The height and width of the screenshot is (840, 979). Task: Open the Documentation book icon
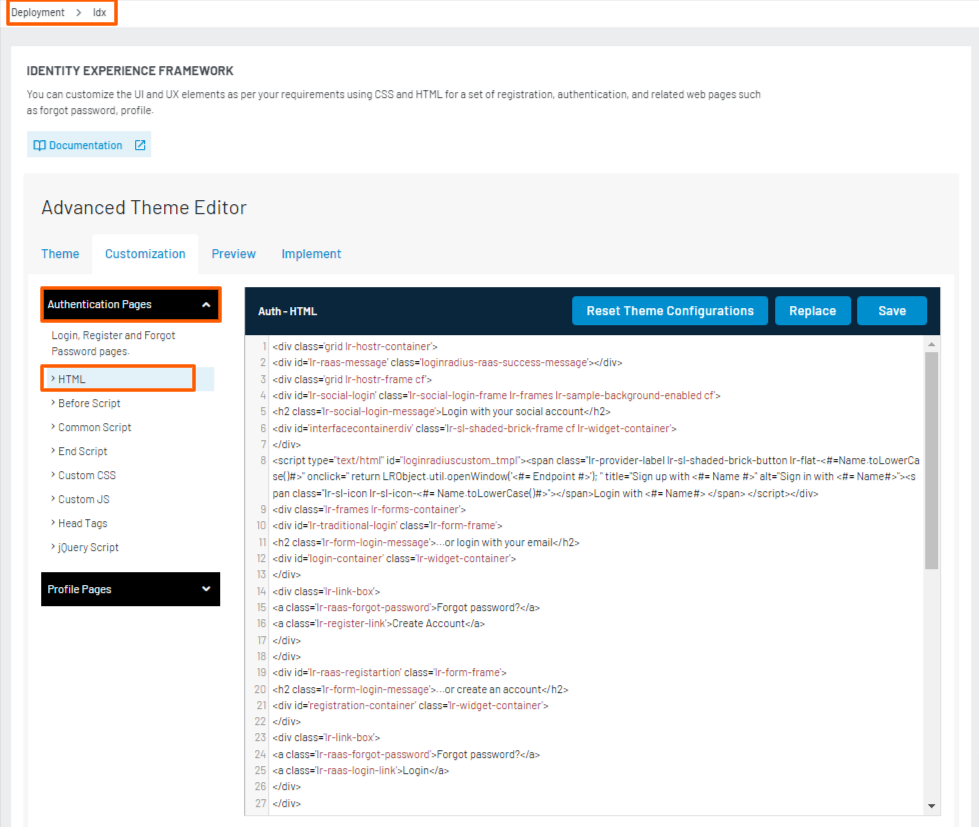[42, 144]
